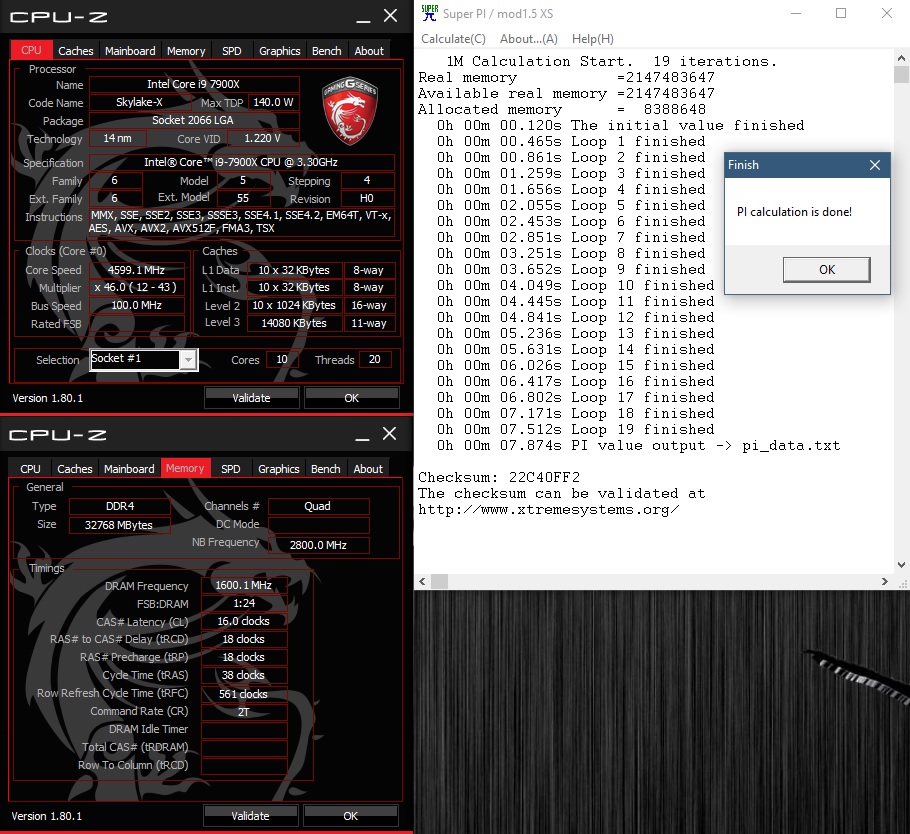The image size is (910, 834).
Task: Click the Bus Speed value 100.0 MHz
Action: (x=136, y=305)
